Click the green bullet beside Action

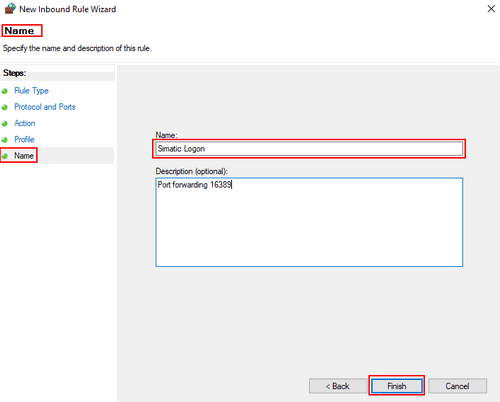coord(5,124)
